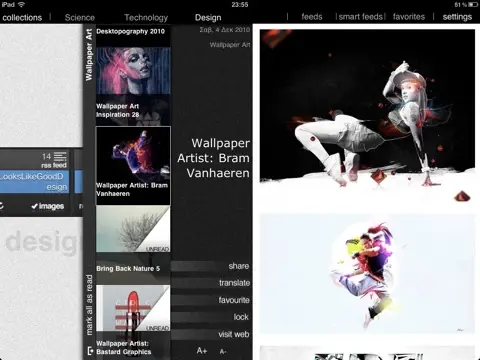The width and height of the screenshot is (480, 360).
Task: Open Wallpaper Art Inspiration 28 article
Action: (x=133, y=110)
